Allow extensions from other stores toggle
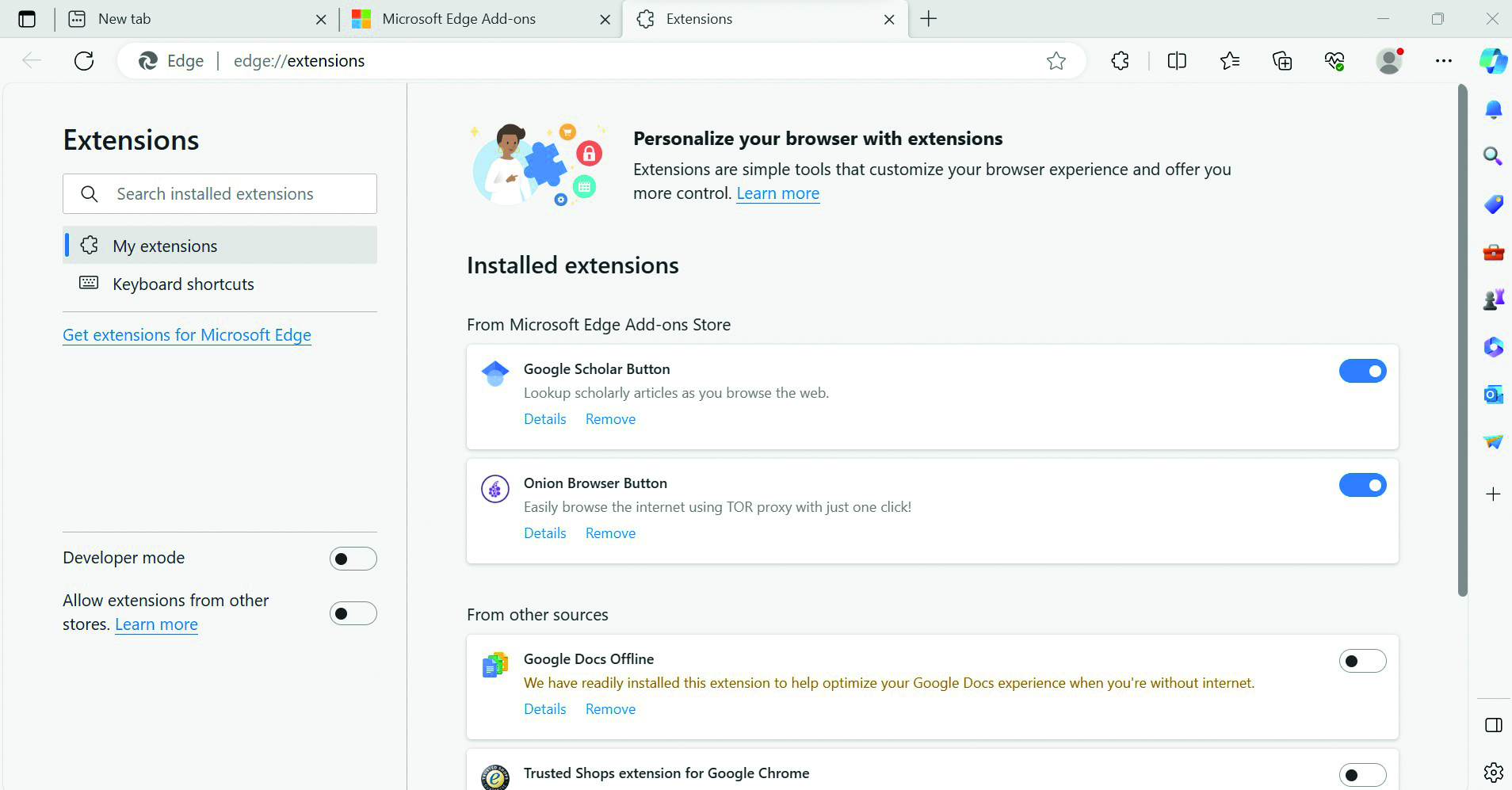This screenshot has width=1512, height=790. (353, 613)
